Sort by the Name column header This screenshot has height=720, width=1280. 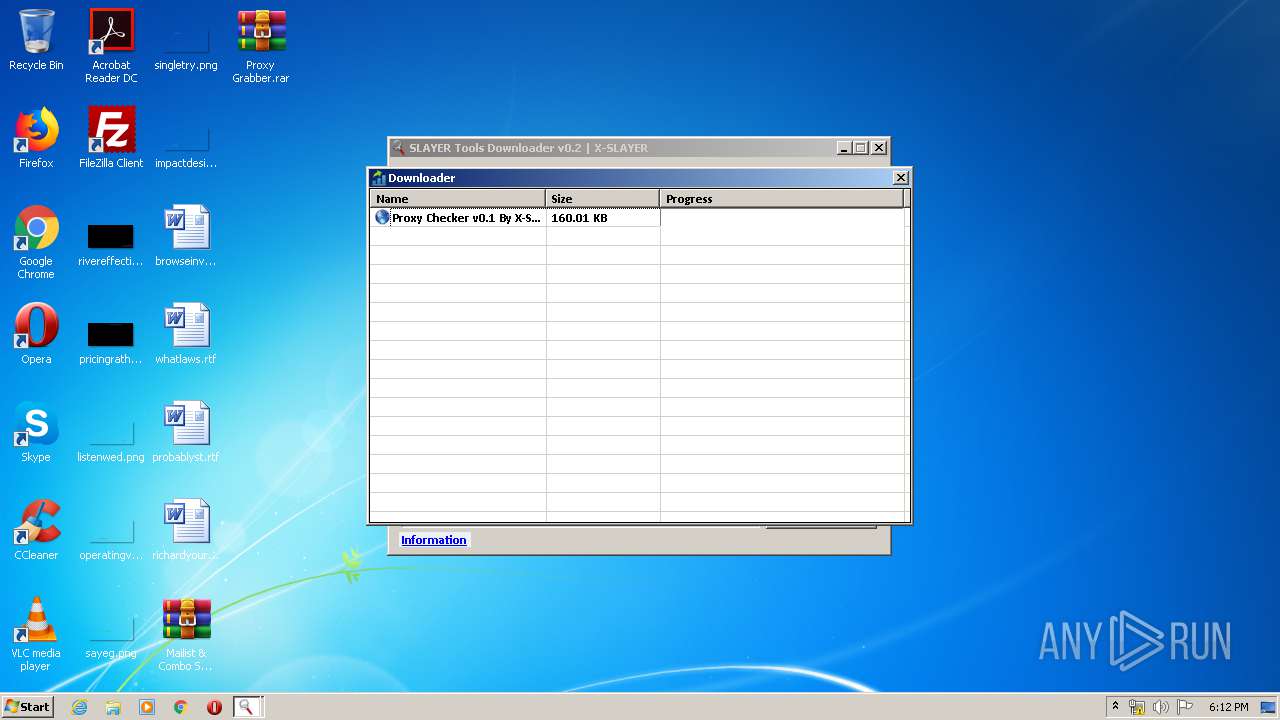458,199
